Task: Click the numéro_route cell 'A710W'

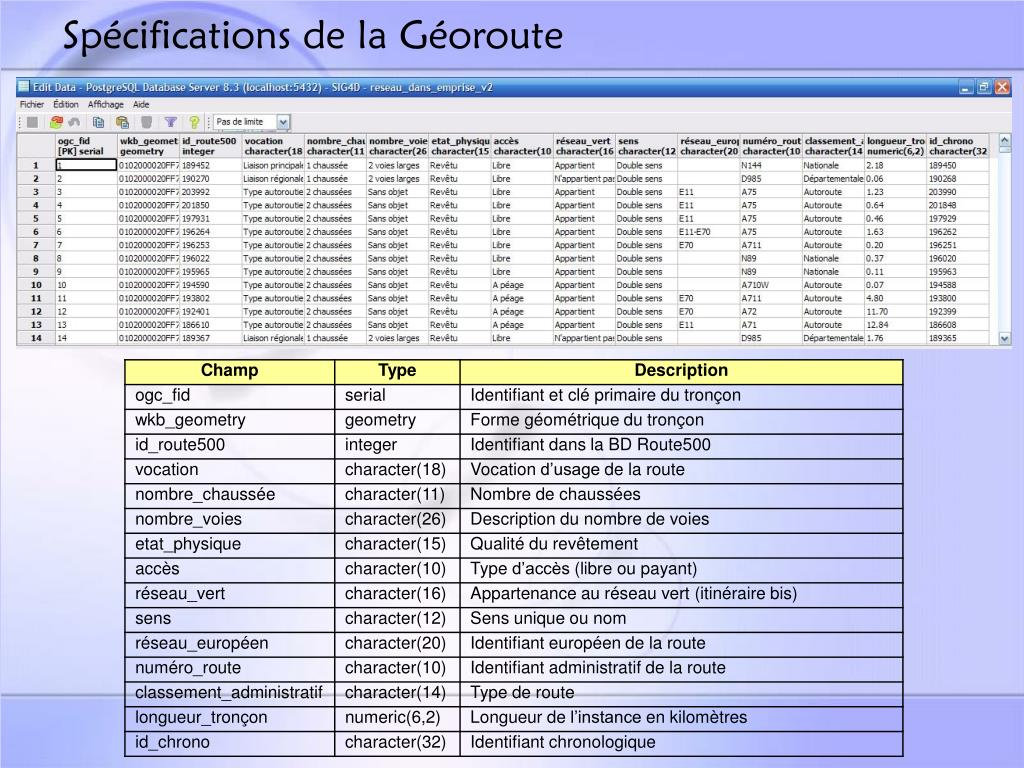Action: point(771,285)
